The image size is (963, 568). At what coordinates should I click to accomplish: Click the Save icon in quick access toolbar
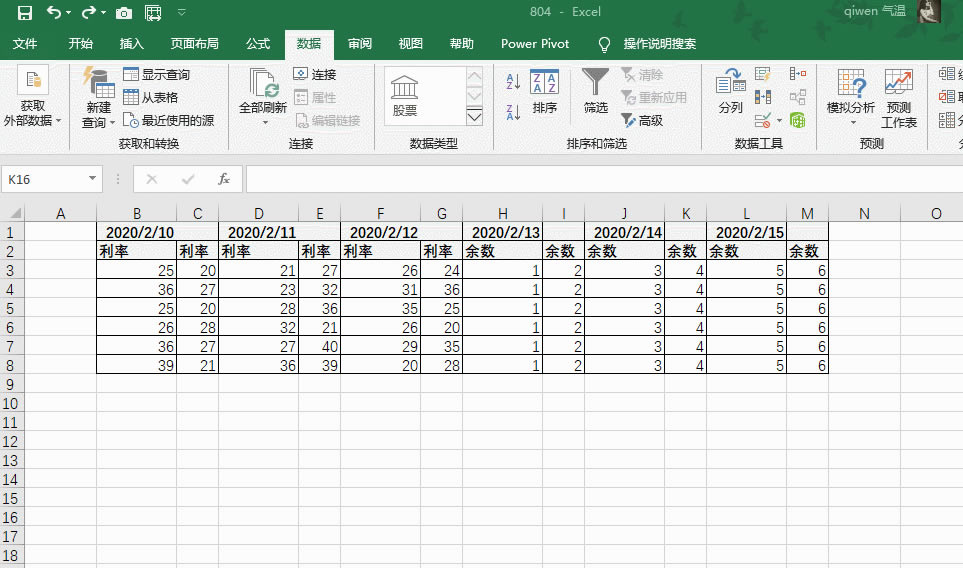[24, 13]
